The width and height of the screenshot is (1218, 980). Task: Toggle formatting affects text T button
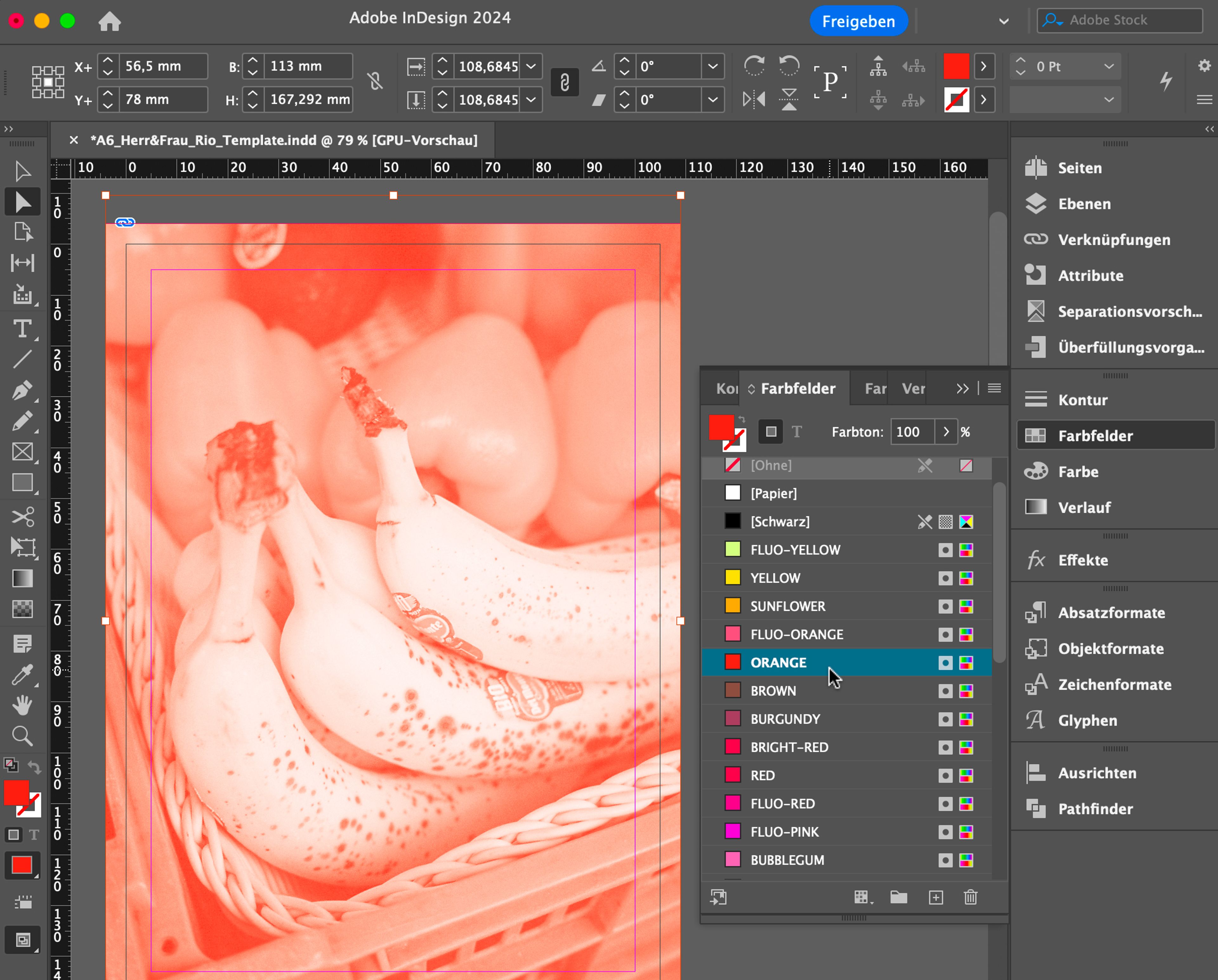tap(796, 432)
